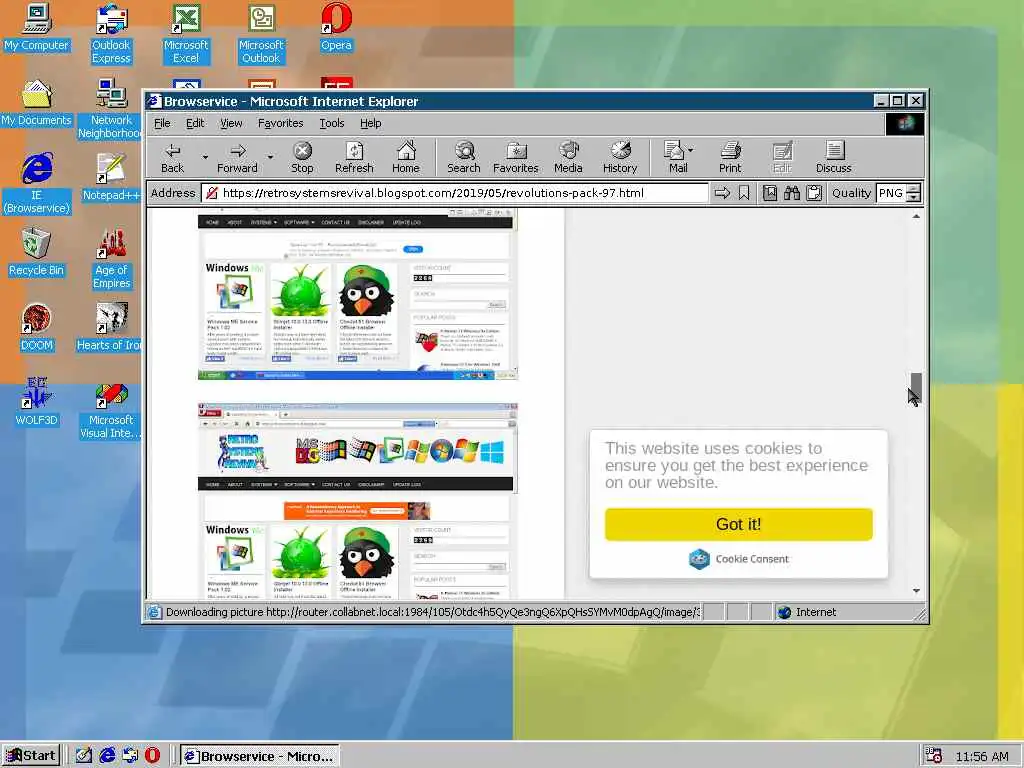Image resolution: width=1024 pixels, height=768 pixels.
Task: Click the bookmarks book icon
Action: pos(770,193)
